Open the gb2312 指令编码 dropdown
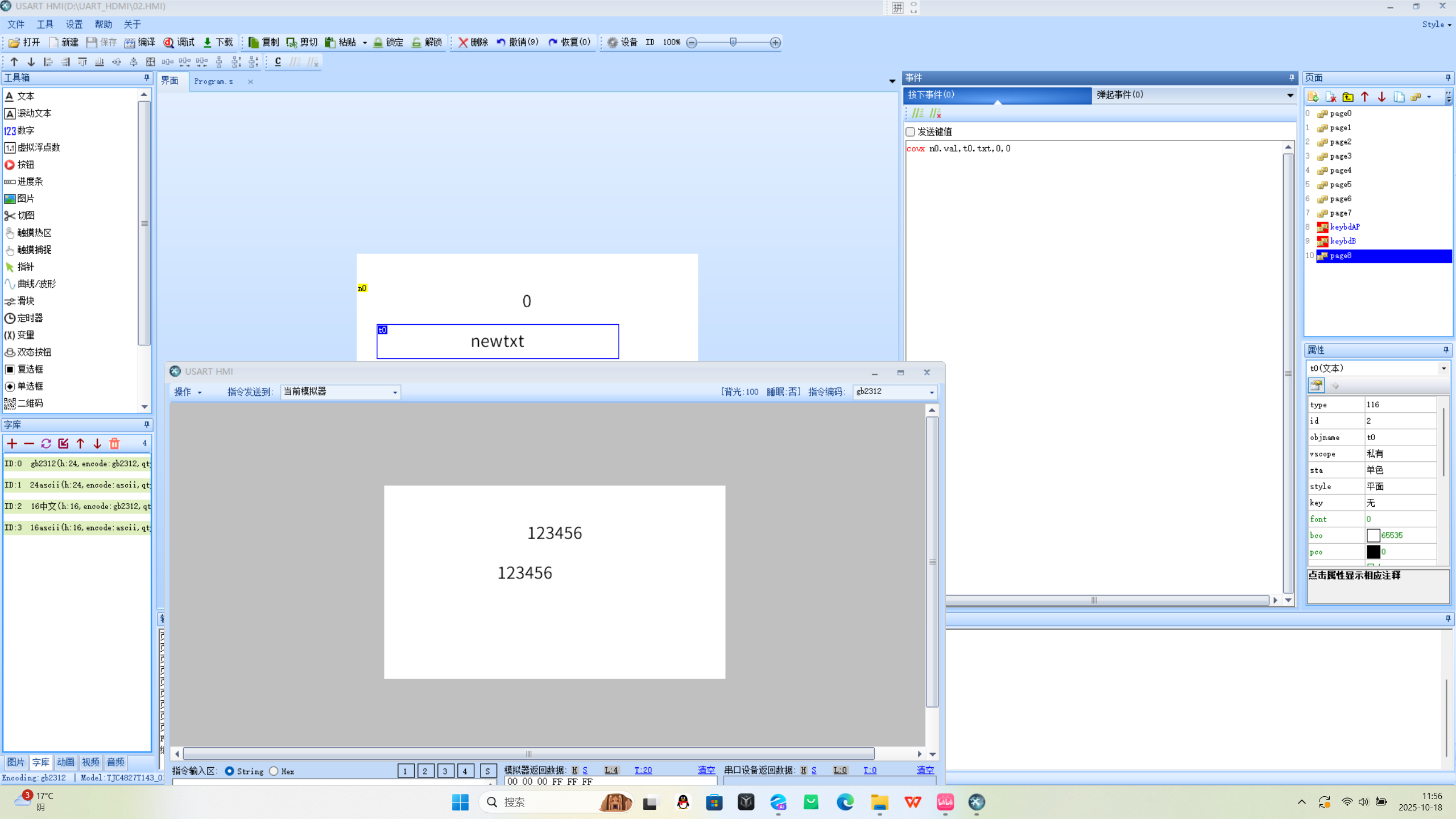This screenshot has width=1456, height=819. click(x=931, y=392)
